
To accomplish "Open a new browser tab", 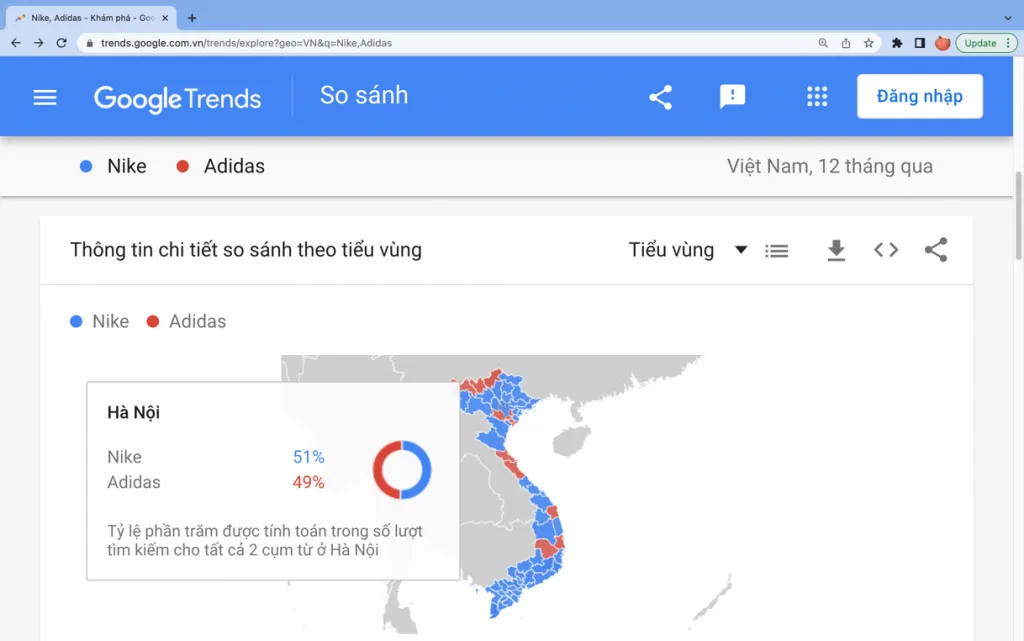I will coord(192,18).
